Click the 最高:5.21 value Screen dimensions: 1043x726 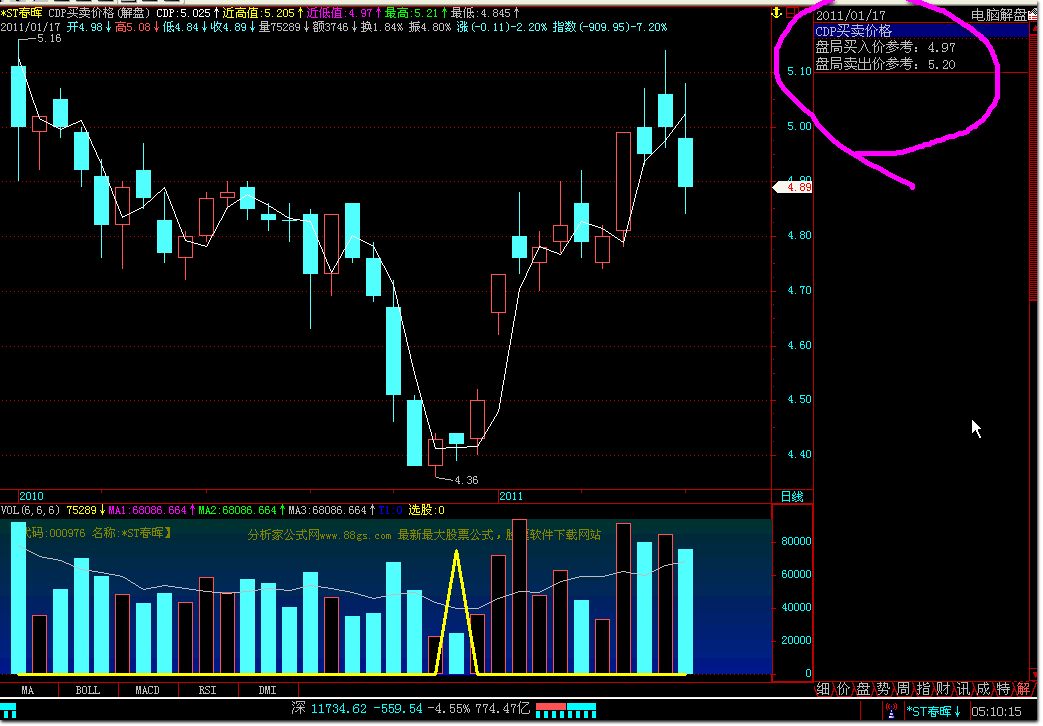click(411, 13)
